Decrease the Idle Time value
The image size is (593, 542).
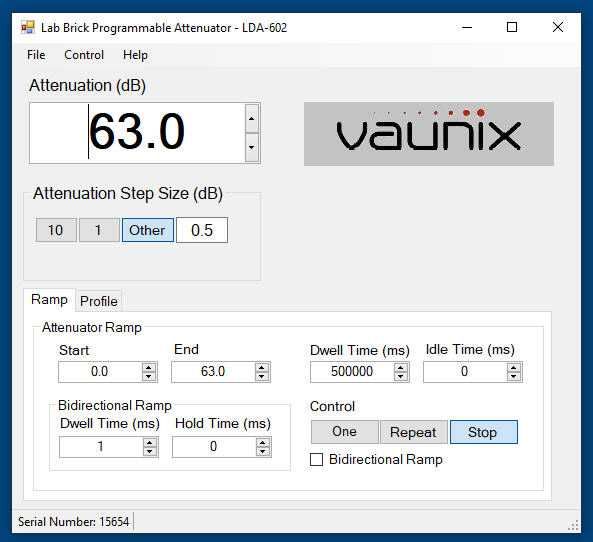click(x=514, y=376)
